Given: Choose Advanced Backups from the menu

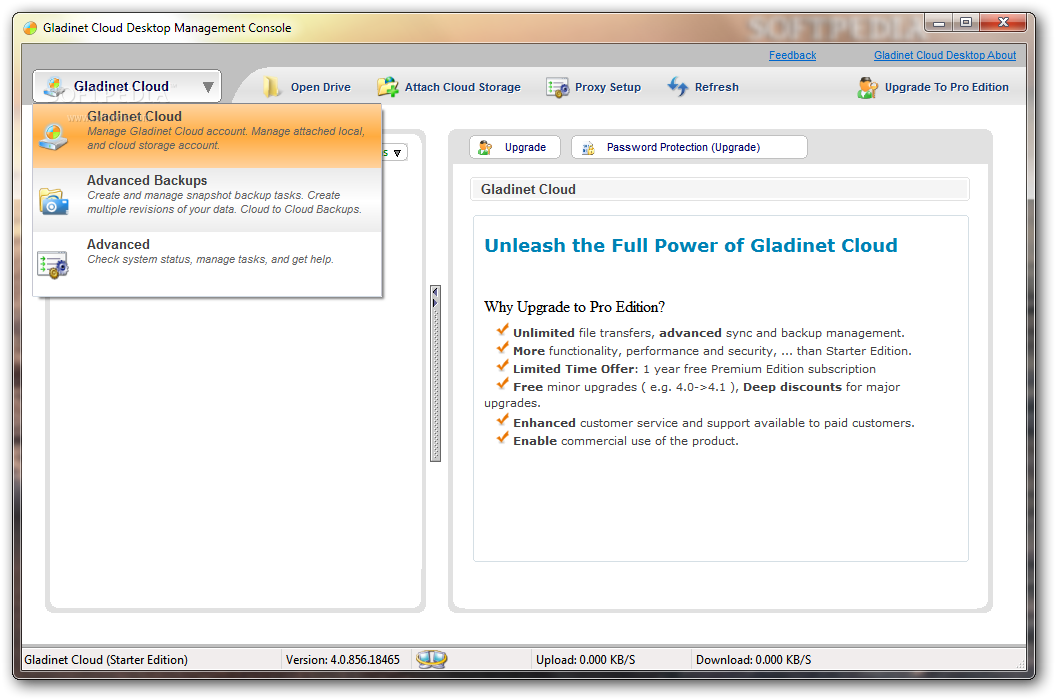Looking at the screenshot, I should point(207,199).
